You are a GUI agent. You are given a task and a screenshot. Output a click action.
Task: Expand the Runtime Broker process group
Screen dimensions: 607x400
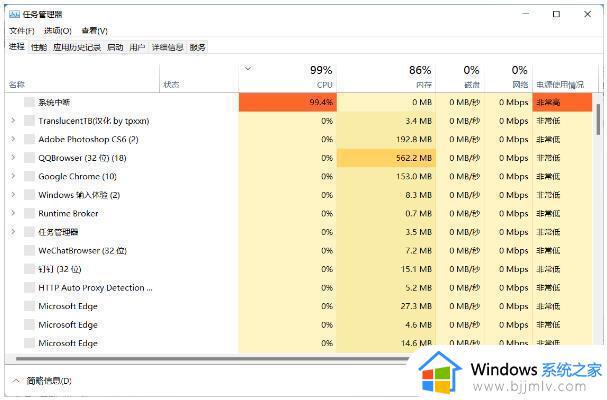pyautogui.click(x=13, y=213)
